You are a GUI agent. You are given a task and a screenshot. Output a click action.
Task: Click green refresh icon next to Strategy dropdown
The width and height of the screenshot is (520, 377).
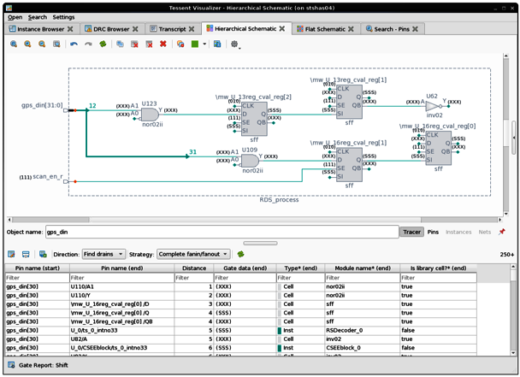241,254
